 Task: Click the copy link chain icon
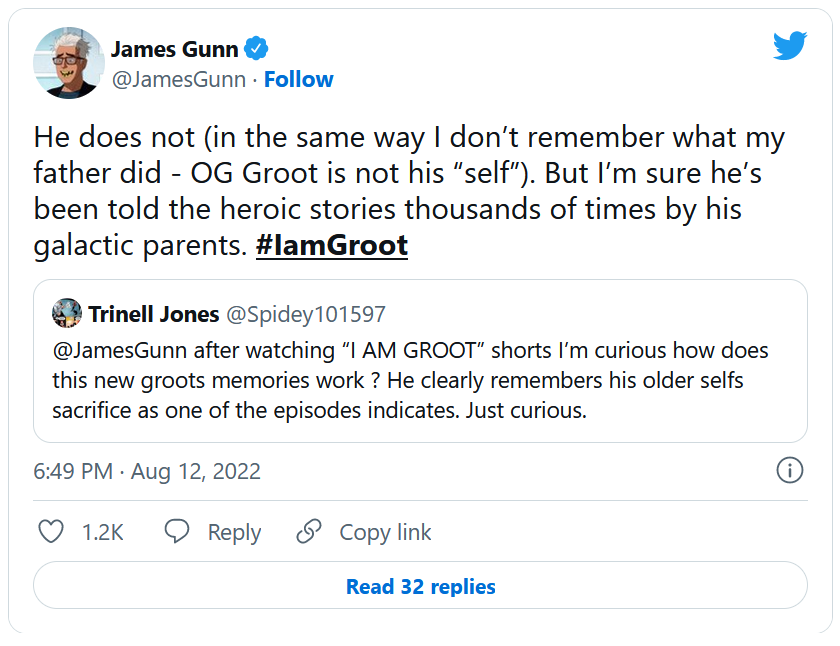[x=309, y=532]
